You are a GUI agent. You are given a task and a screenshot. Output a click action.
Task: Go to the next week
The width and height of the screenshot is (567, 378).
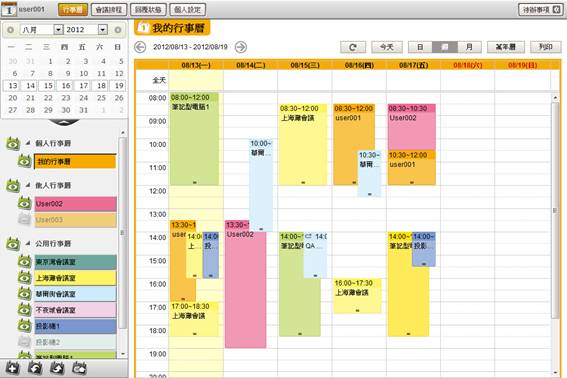241,47
